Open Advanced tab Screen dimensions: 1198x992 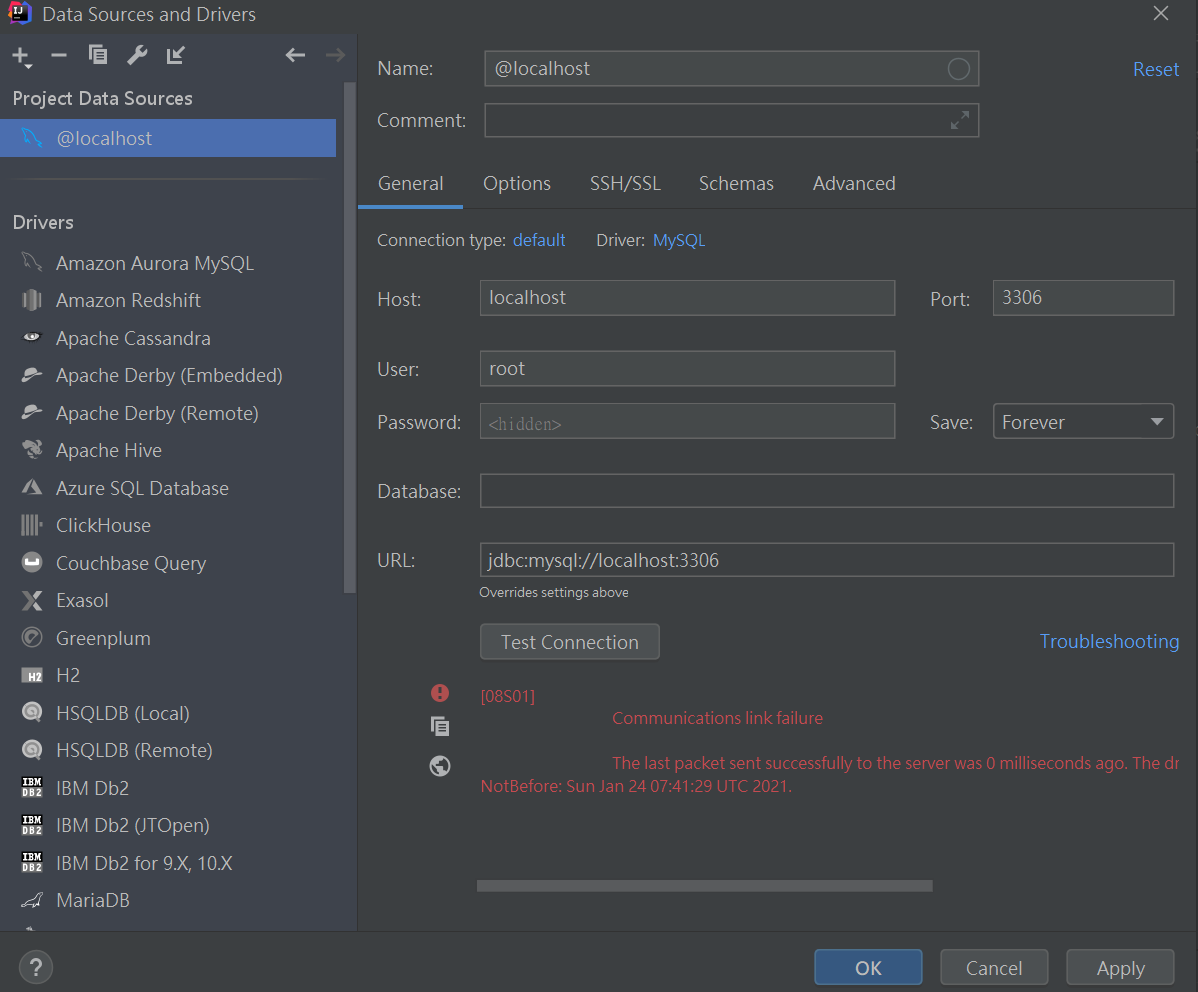(x=853, y=183)
